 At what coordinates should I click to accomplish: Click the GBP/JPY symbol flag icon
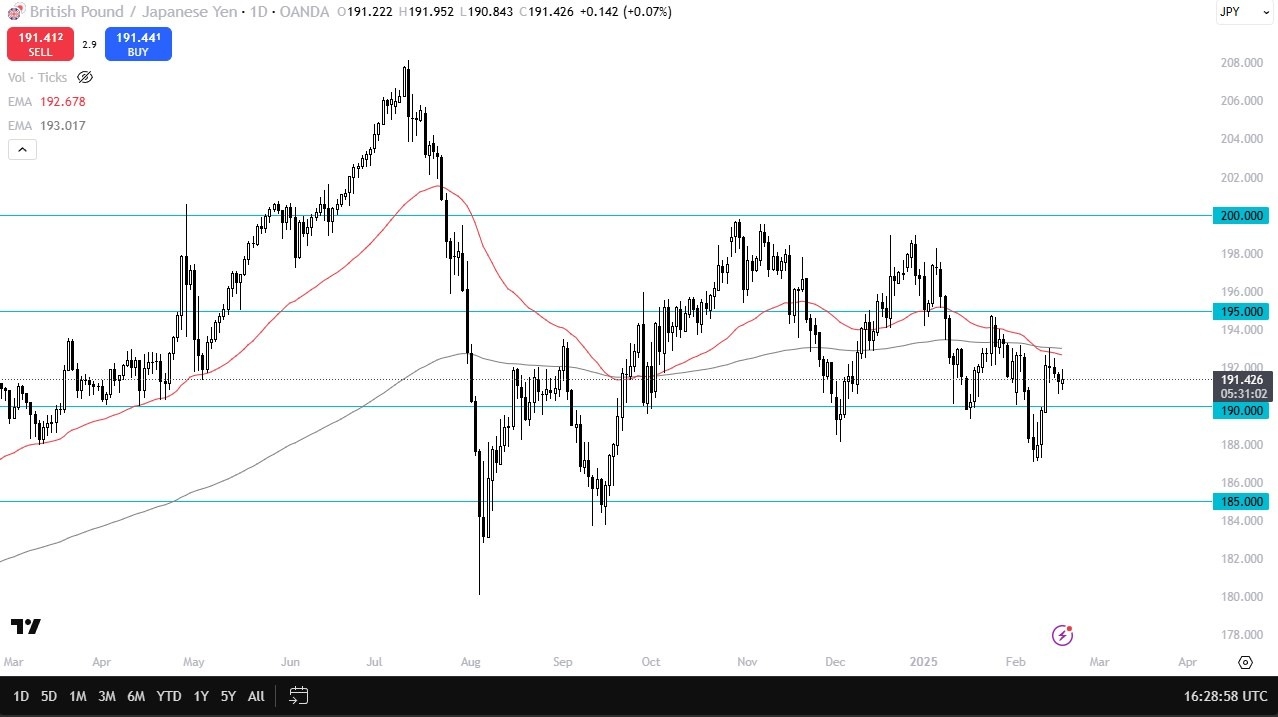click(x=15, y=12)
